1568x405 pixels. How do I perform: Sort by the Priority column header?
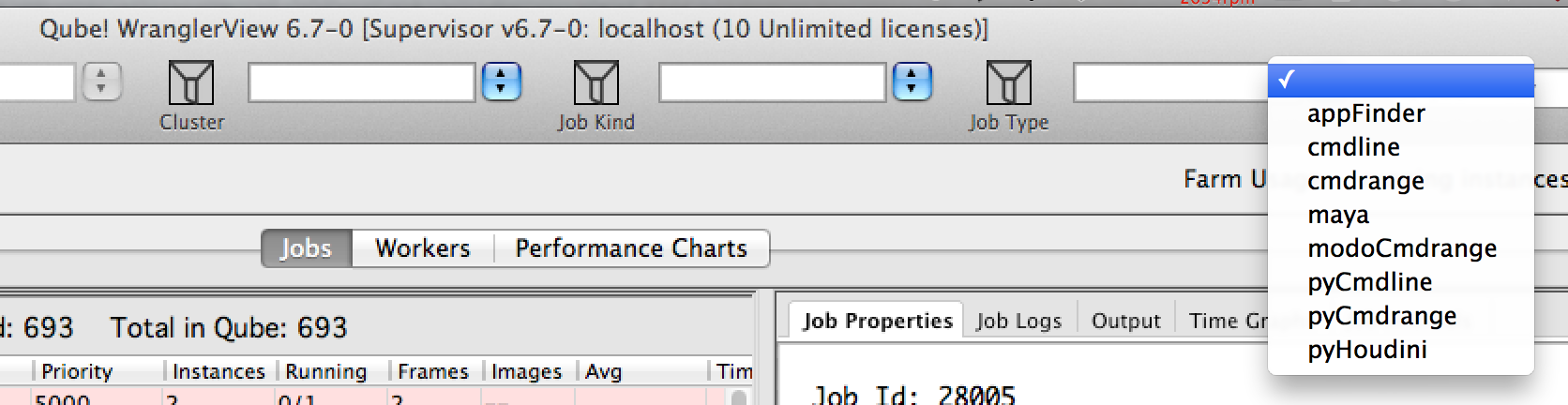(x=77, y=371)
